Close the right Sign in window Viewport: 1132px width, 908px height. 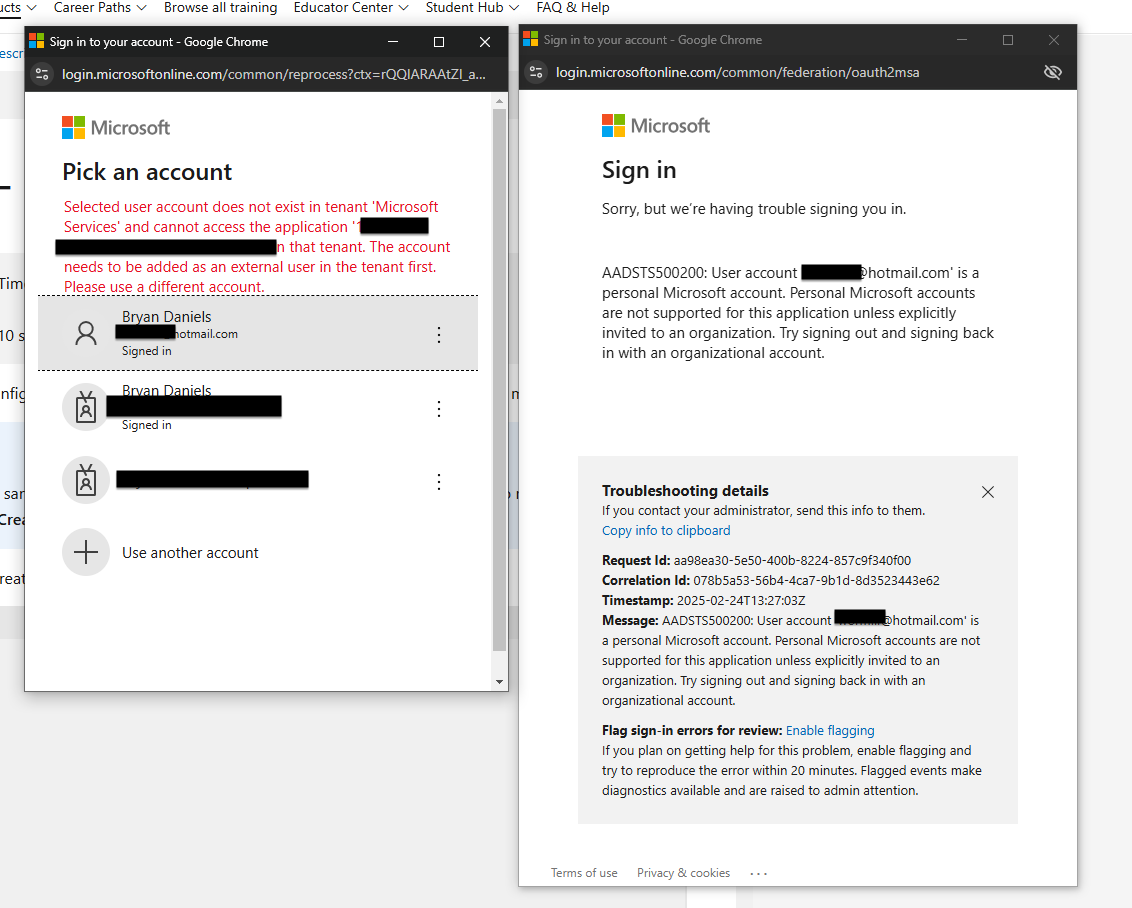point(1054,40)
